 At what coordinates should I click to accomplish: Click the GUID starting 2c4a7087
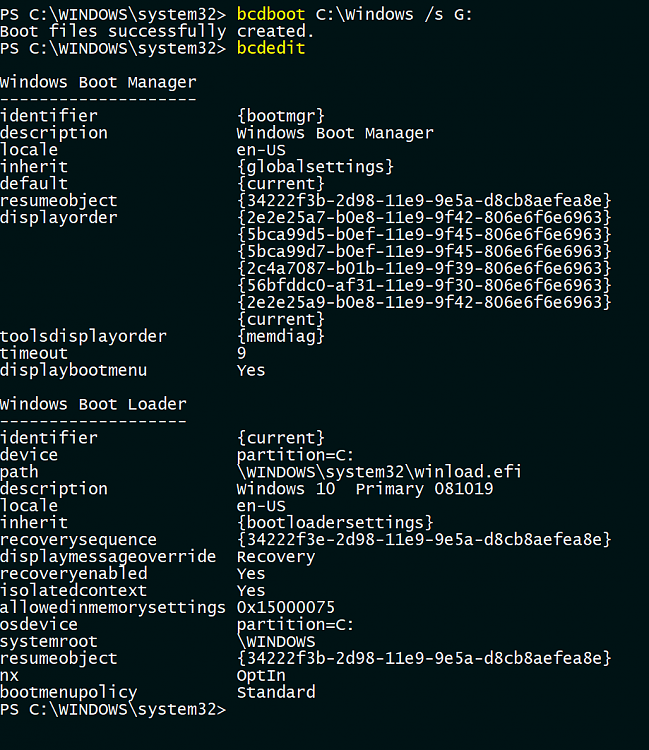(424, 268)
